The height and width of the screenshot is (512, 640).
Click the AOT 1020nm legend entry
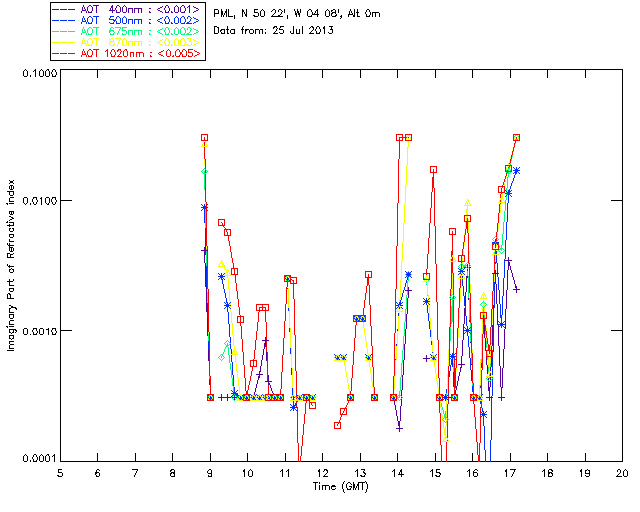(140, 53)
